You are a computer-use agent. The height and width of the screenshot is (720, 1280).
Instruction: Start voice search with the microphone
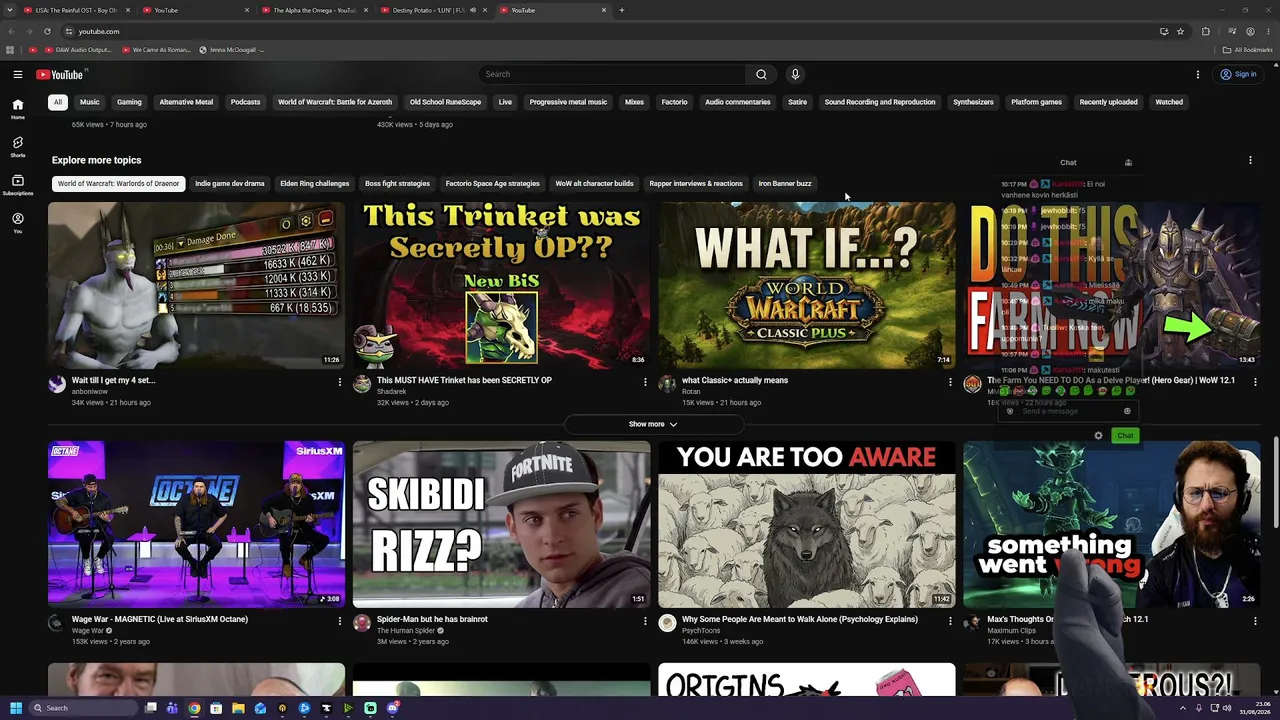click(795, 74)
